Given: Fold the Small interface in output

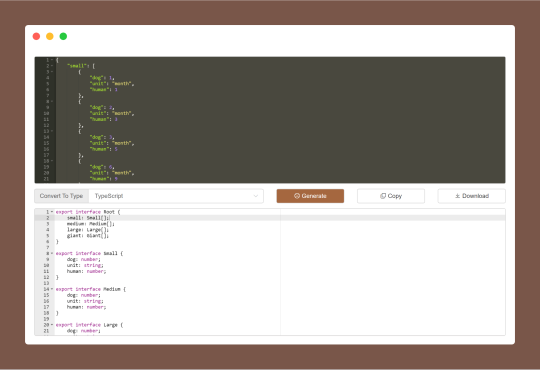Looking at the screenshot, I should pos(52,253).
